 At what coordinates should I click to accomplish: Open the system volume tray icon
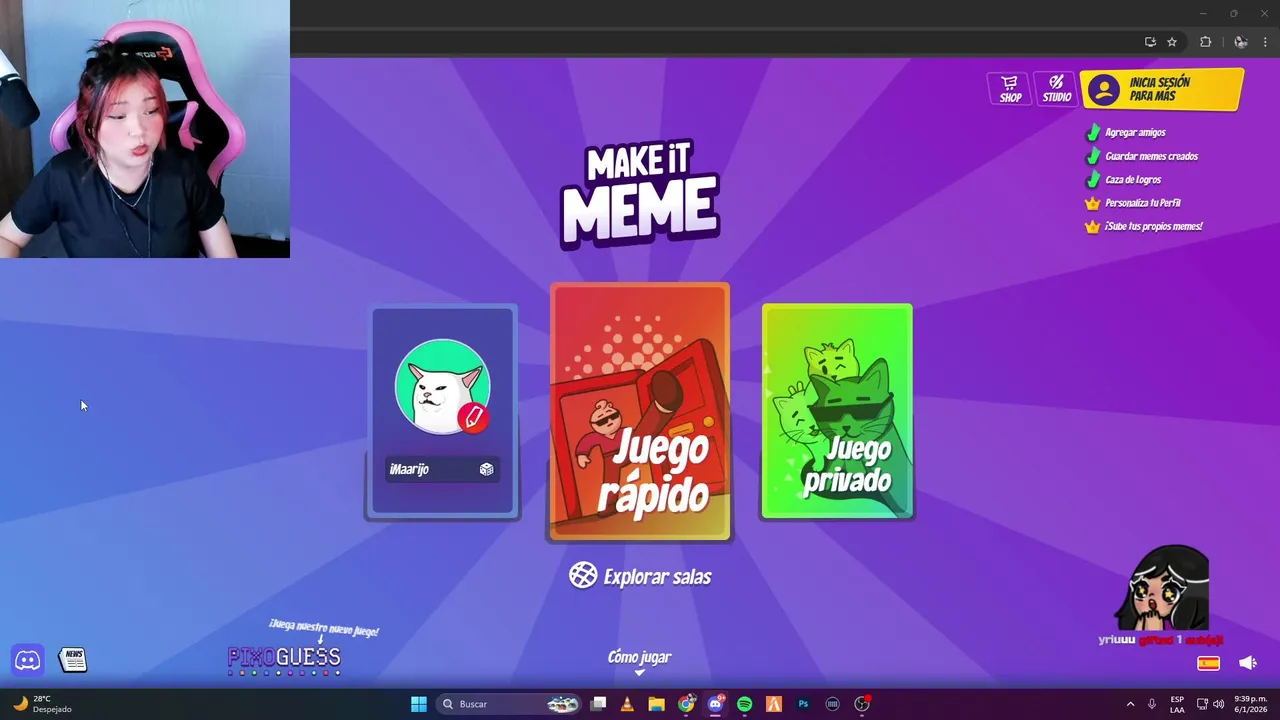[1218, 704]
